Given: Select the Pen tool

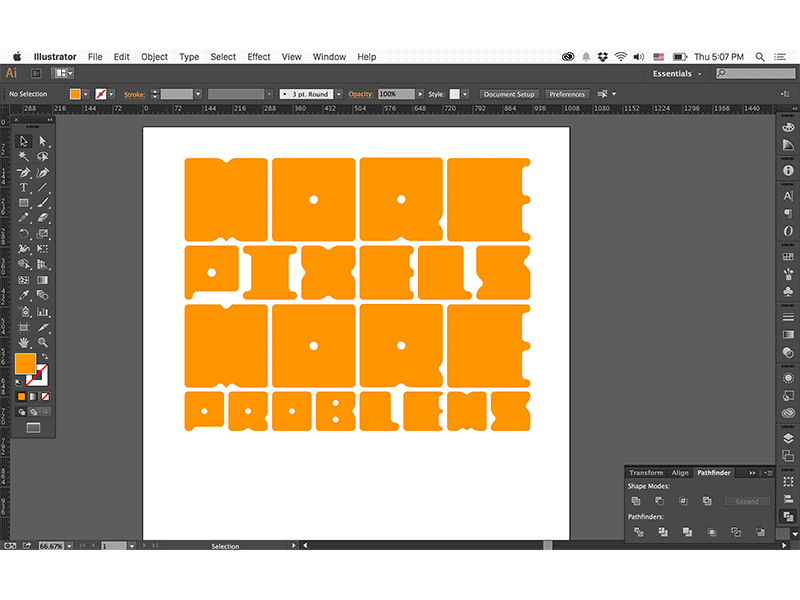Looking at the screenshot, I should pos(24,172).
